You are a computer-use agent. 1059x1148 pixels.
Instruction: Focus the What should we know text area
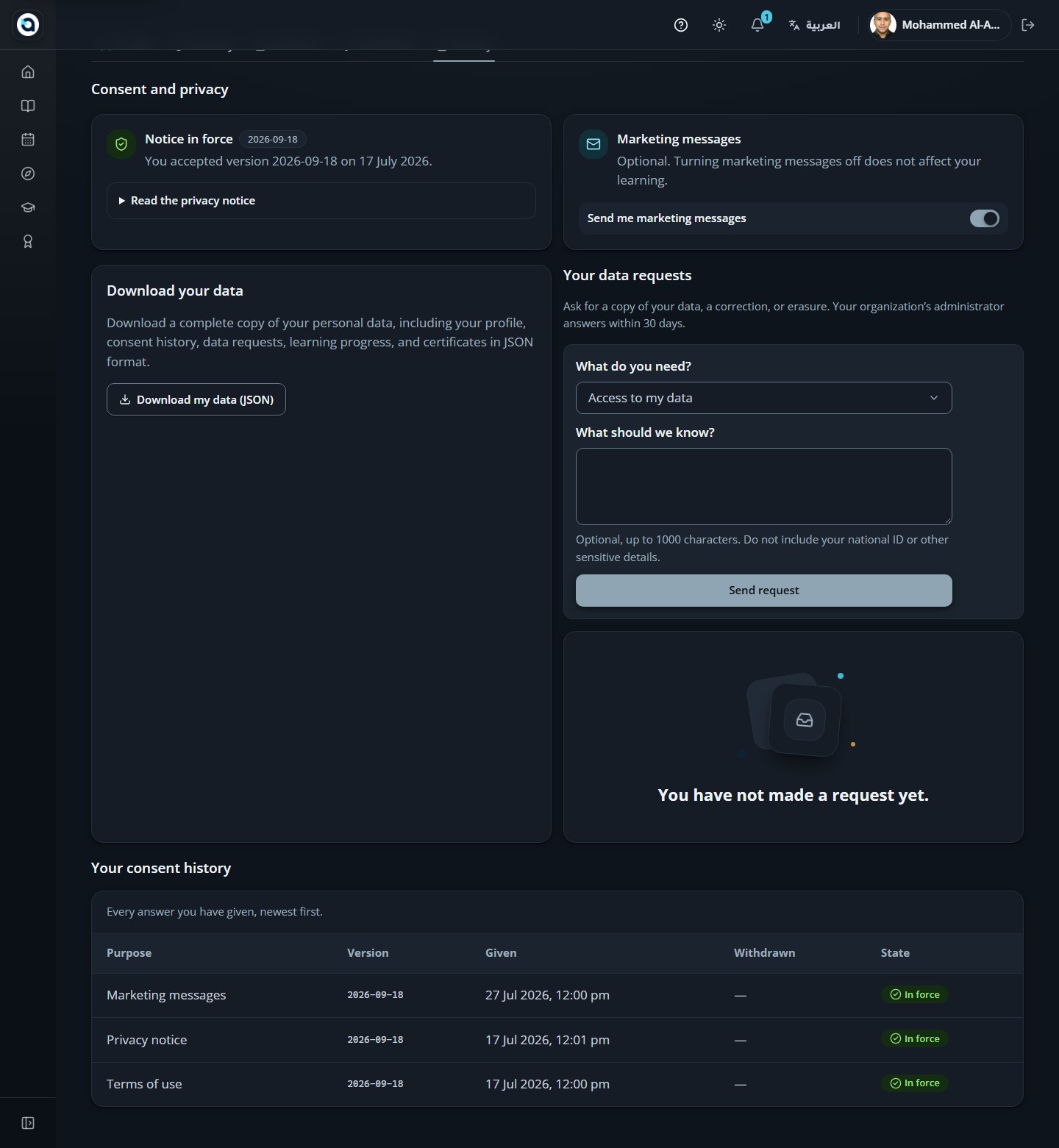point(763,486)
